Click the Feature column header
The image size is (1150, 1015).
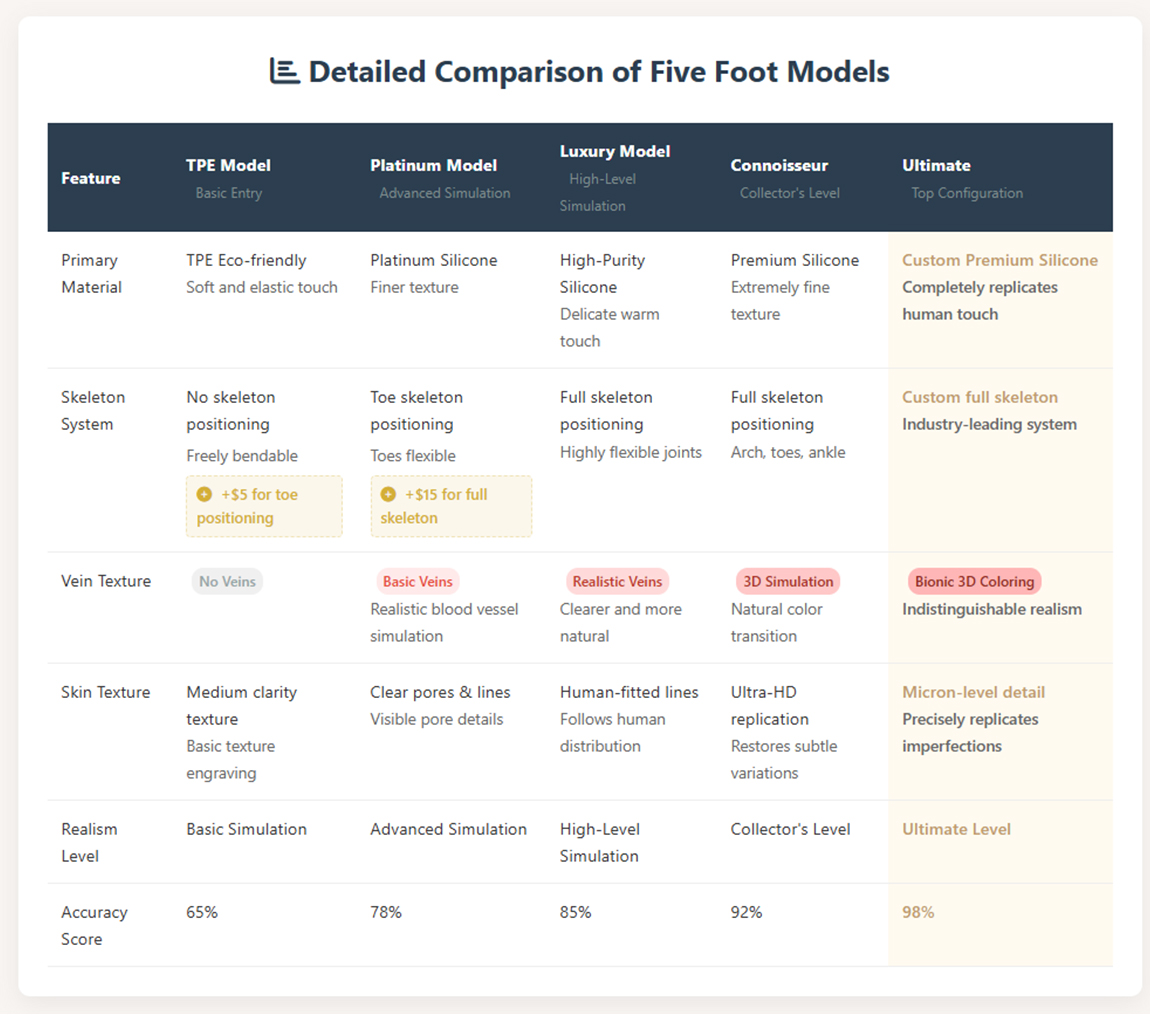[x=91, y=178]
